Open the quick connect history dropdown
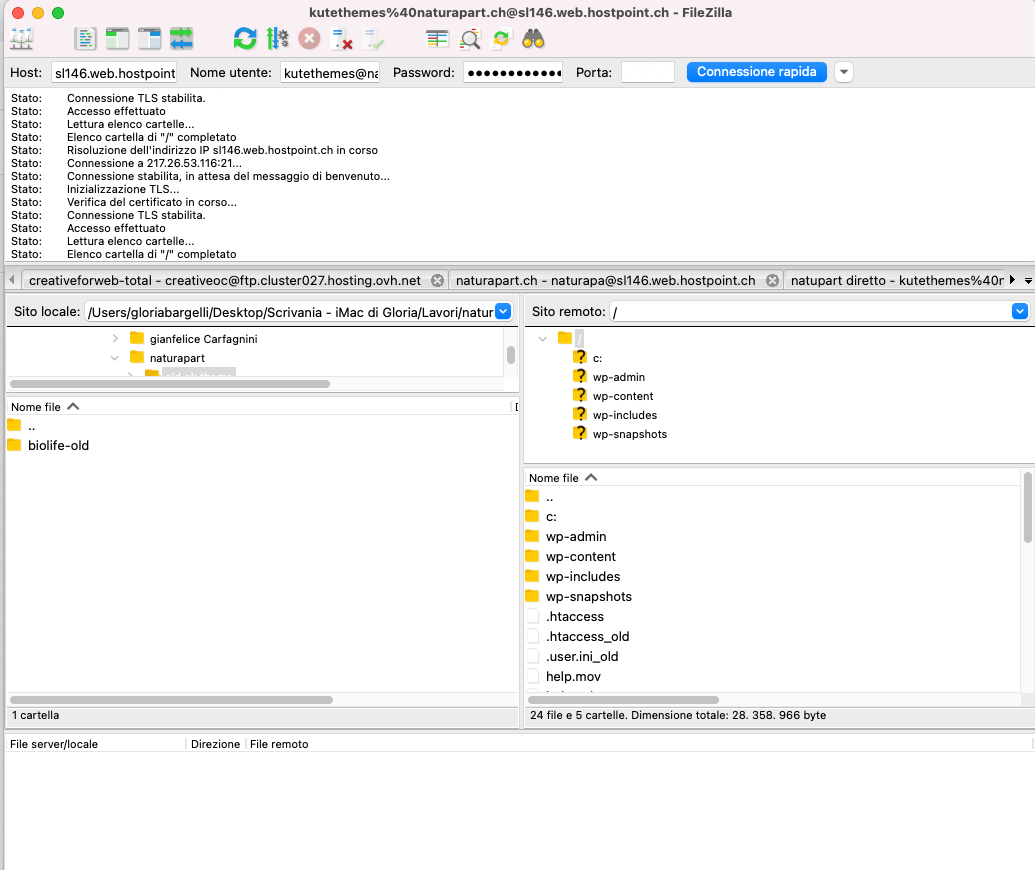 click(844, 72)
